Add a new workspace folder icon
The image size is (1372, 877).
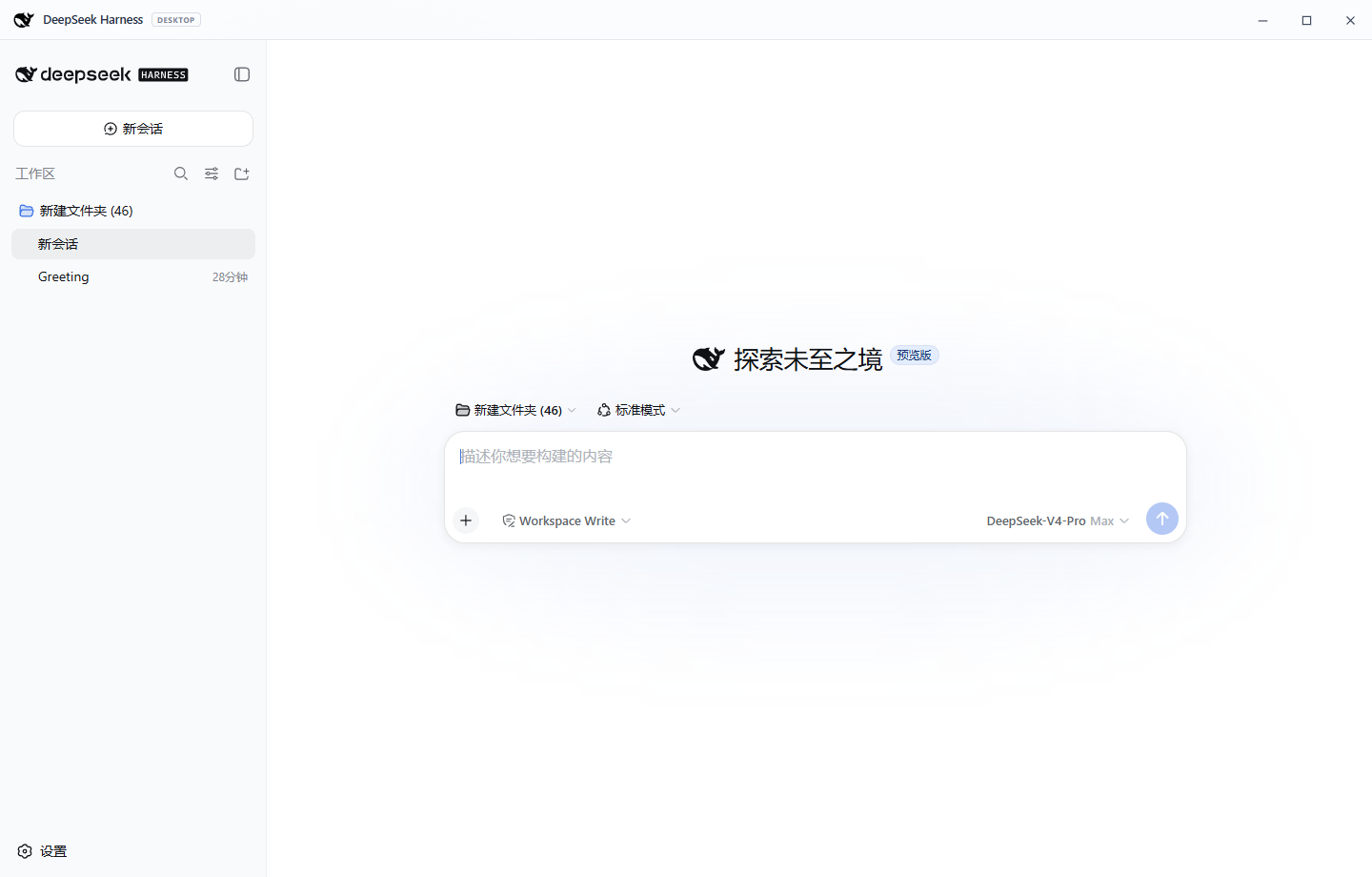tap(242, 173)
